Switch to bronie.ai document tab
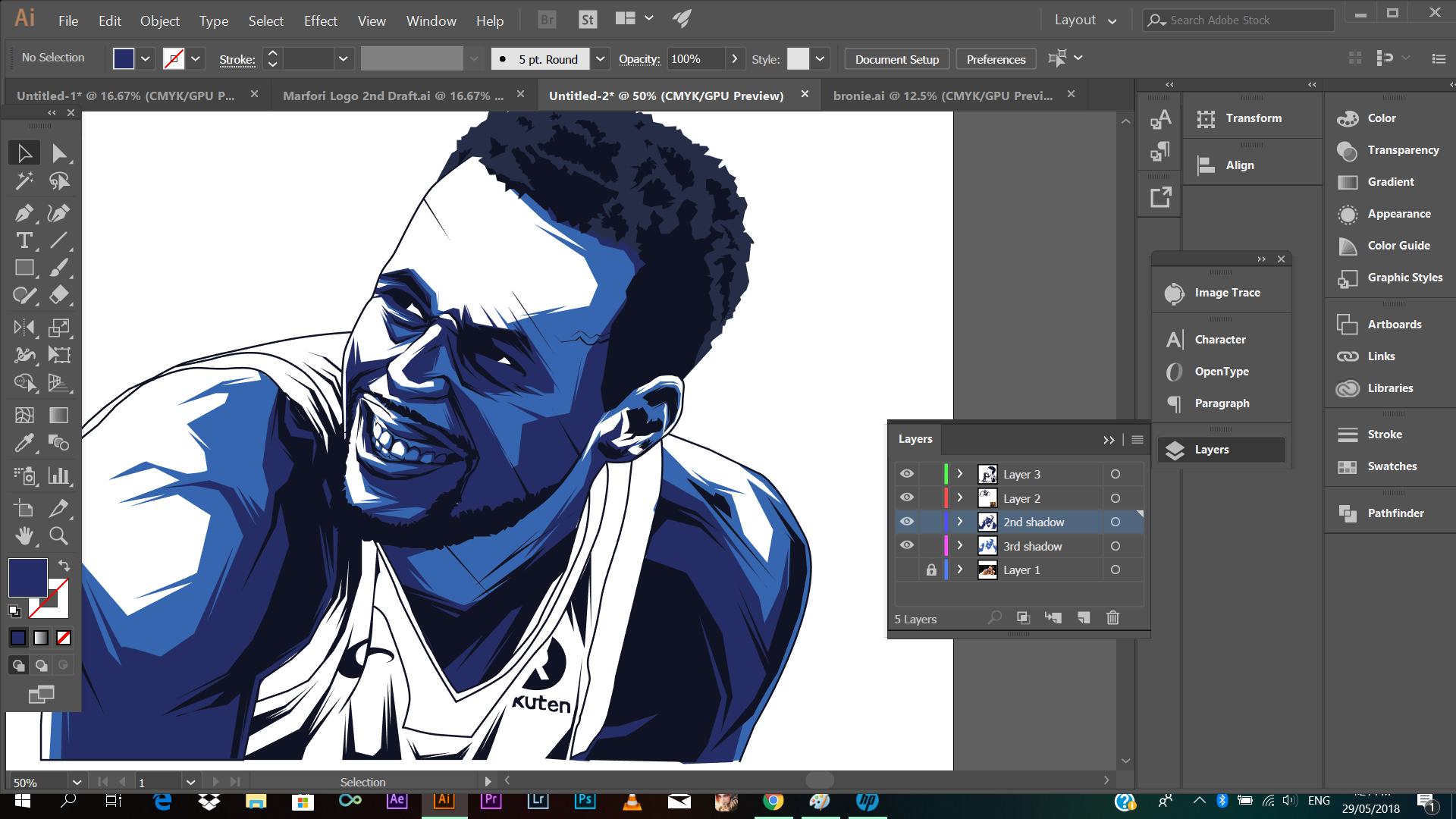The image size is (1456, 819). tap(943, 96)
